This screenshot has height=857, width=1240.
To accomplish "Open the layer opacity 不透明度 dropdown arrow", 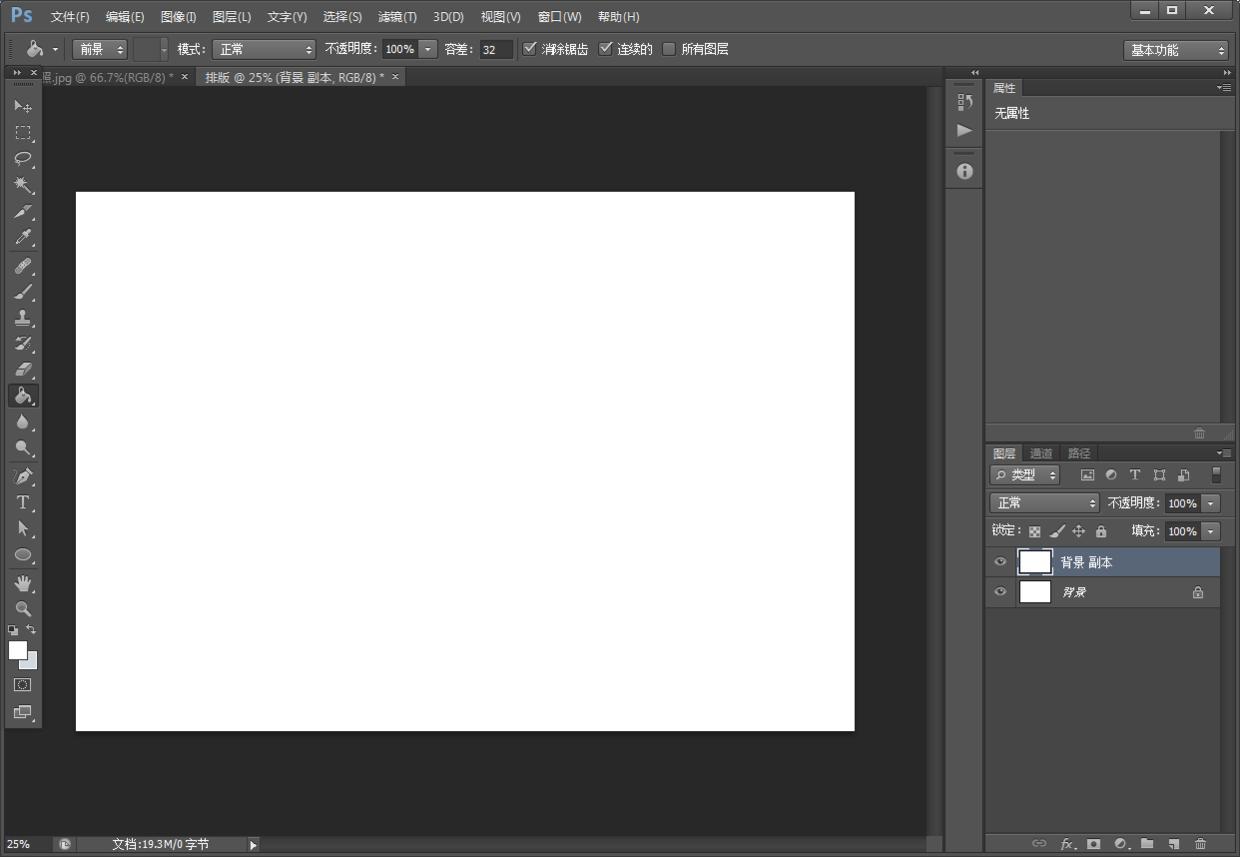I will pos(1211,503).
